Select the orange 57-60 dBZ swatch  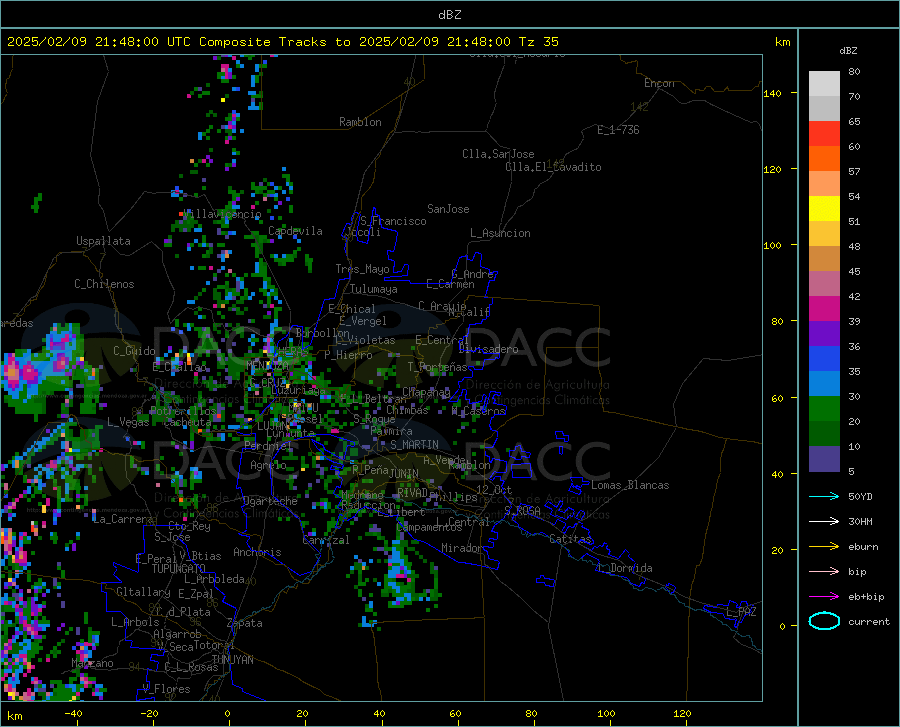click(824, 159)
